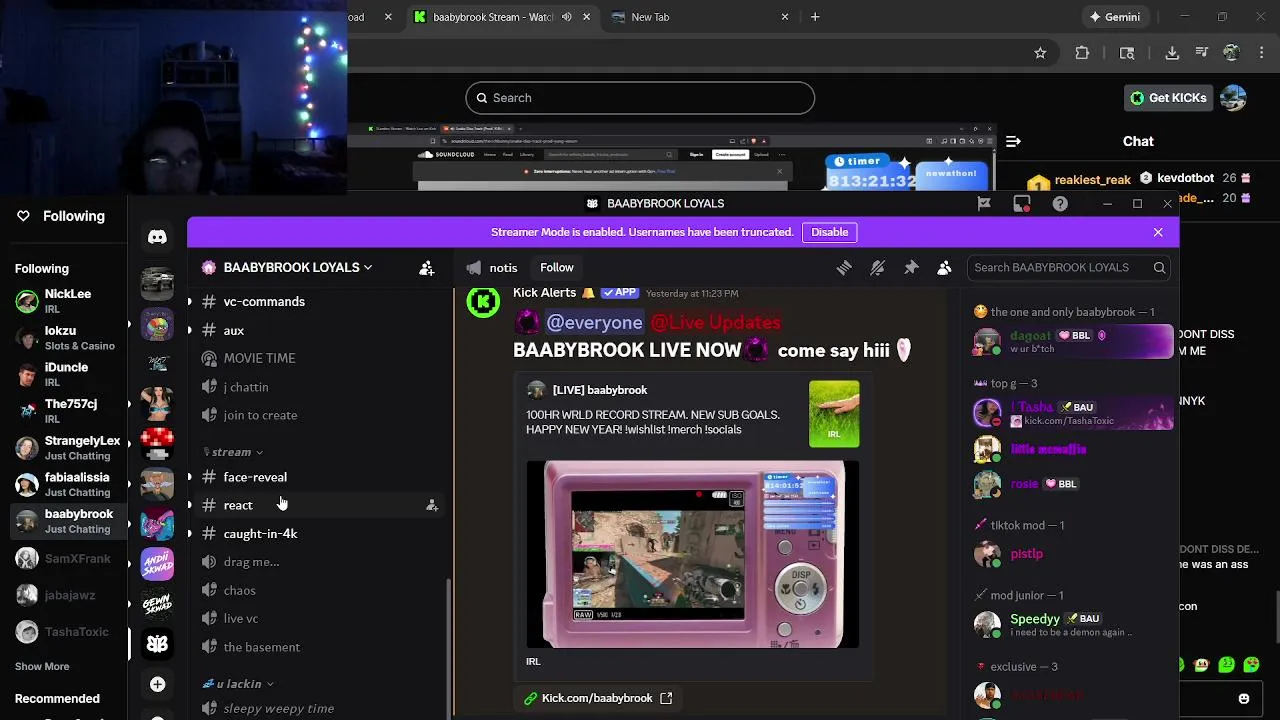Click the Kick Alerts bot avatar
Viewport: 1280px width, 720px height.
[483, 301]
